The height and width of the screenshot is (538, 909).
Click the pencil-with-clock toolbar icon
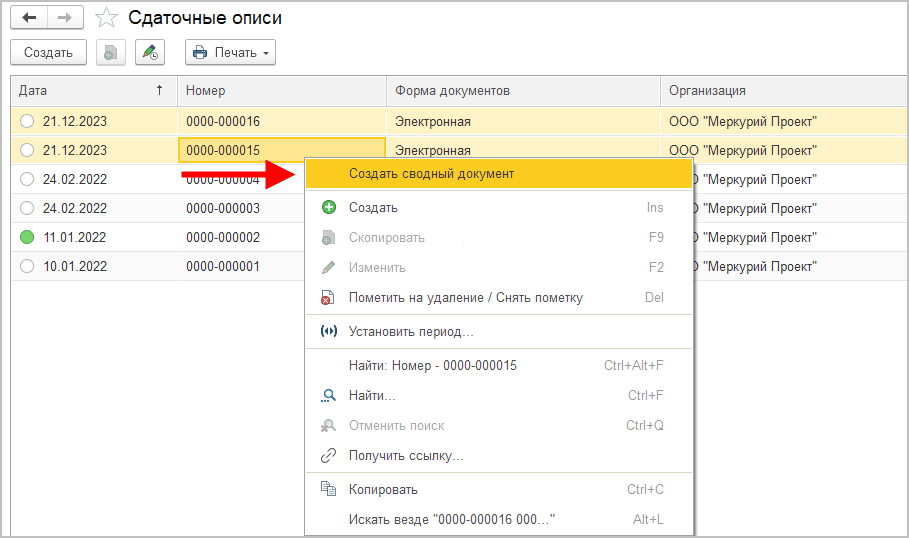click(150, 52)
